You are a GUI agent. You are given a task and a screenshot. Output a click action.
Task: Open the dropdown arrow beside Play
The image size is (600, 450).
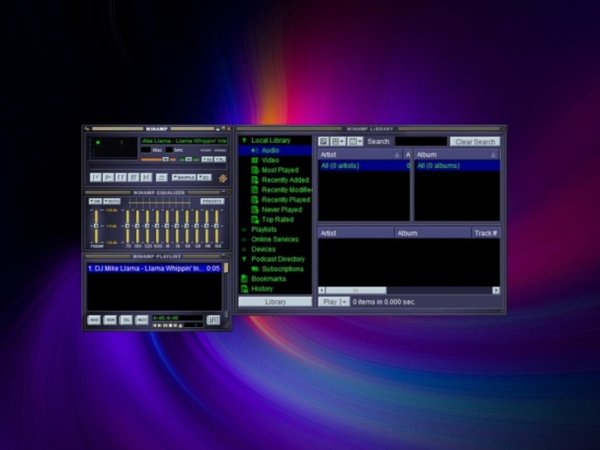345,302
